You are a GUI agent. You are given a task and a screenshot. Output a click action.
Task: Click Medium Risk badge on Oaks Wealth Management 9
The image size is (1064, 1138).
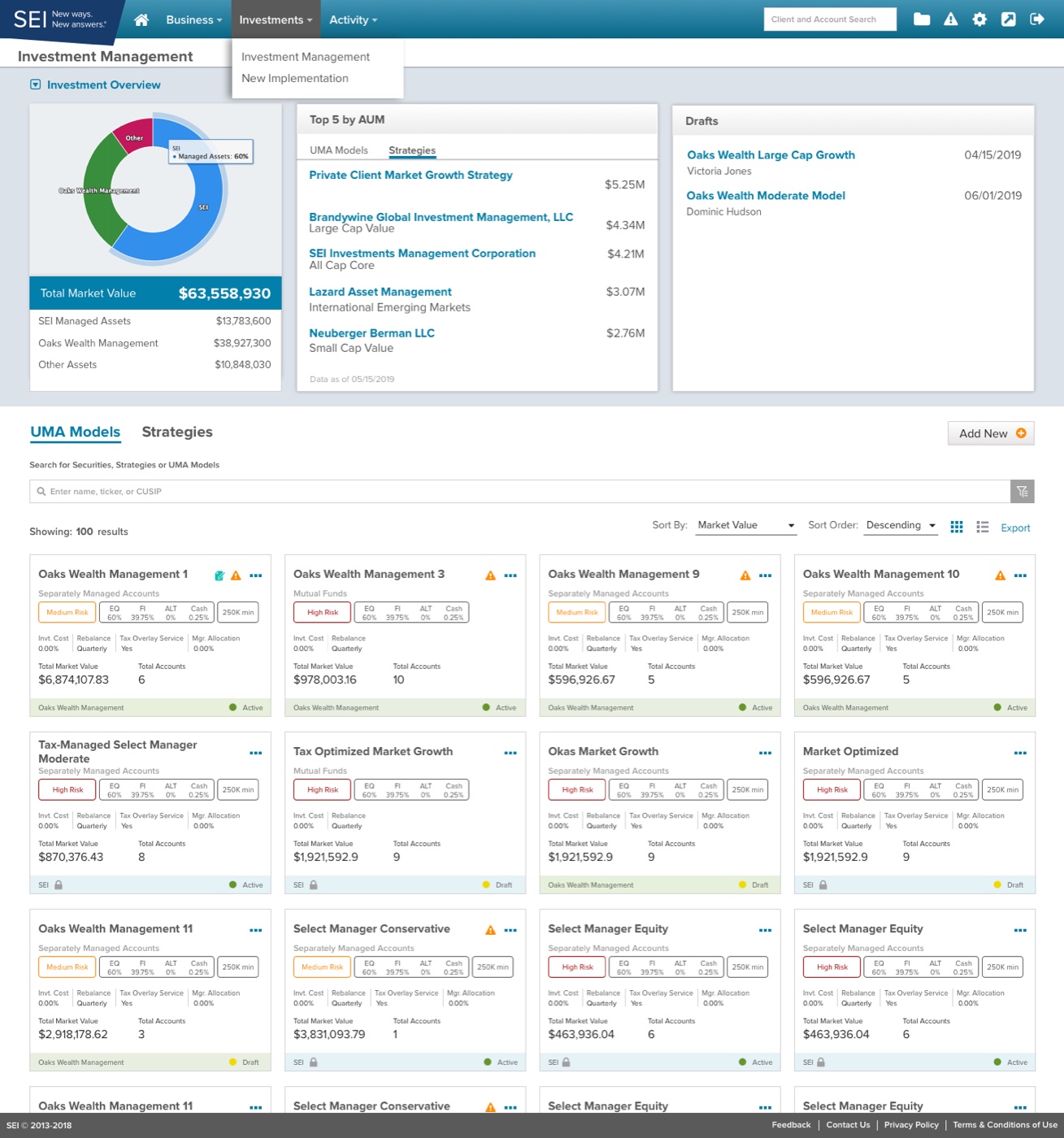[576, 612]
